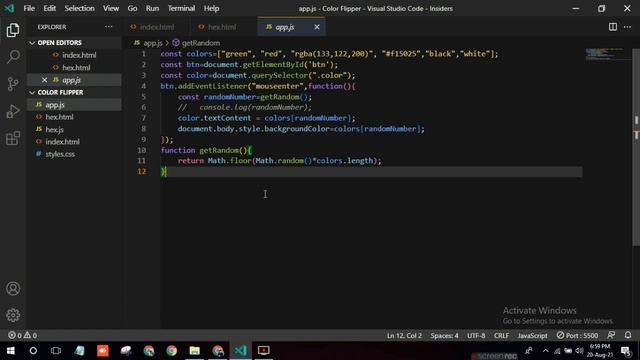Image resolution: width=640 pixels, height=360 pixels.
Task: Open Source Control view
Action: pos(13,84)
